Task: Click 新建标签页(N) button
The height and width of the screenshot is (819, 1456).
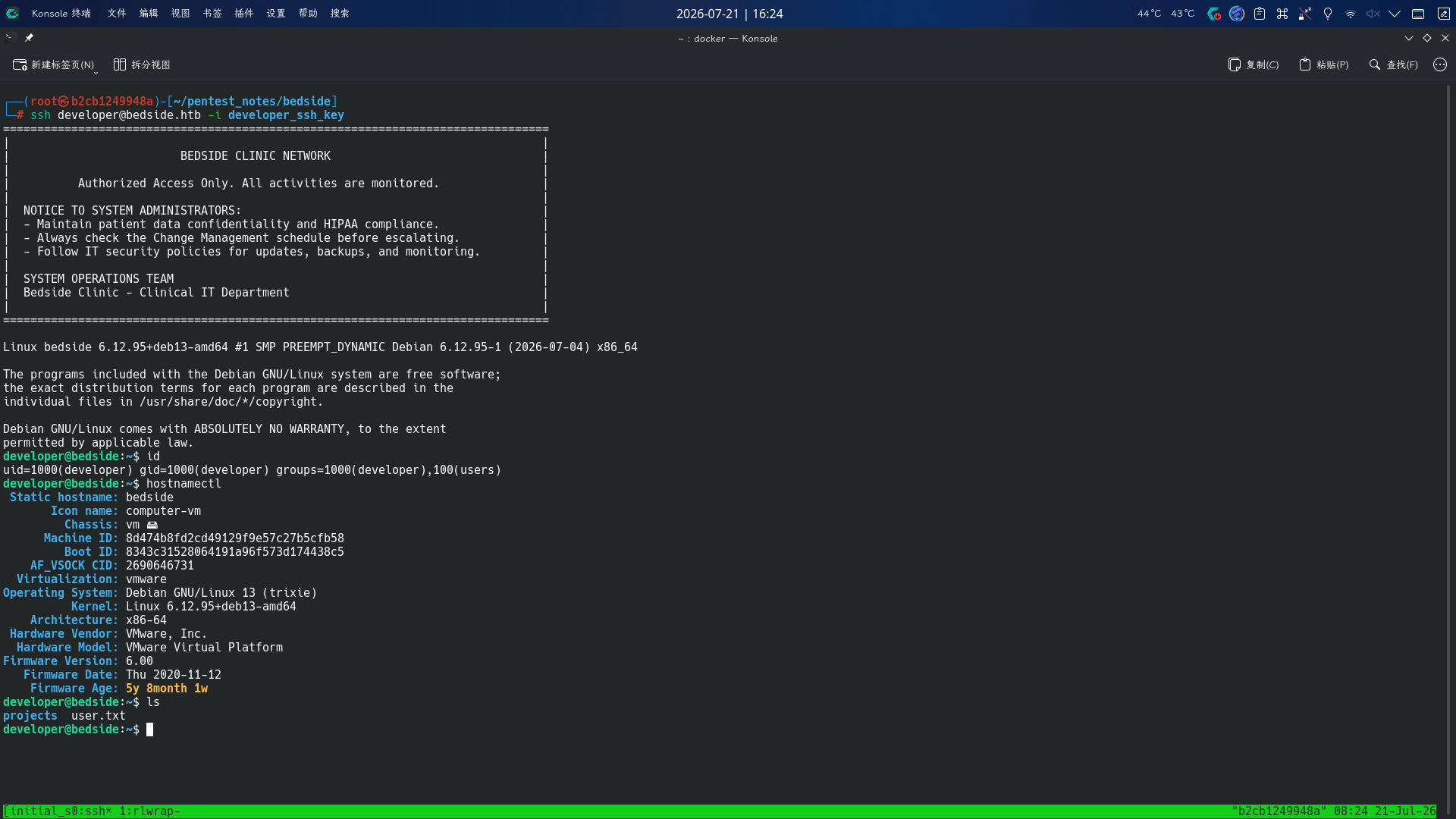Action: click(53, 65)
